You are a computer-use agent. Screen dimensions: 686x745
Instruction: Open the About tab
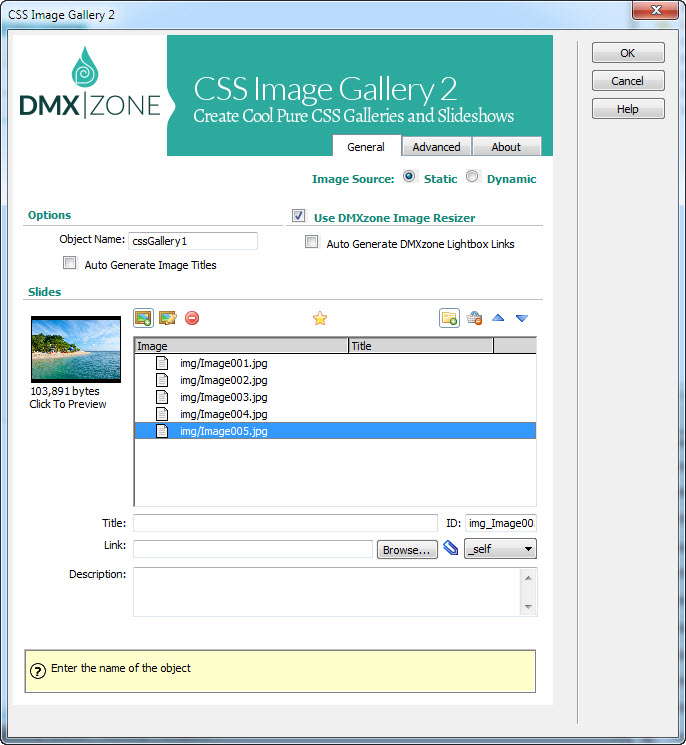pyautogui.click(x=506, y=146)
